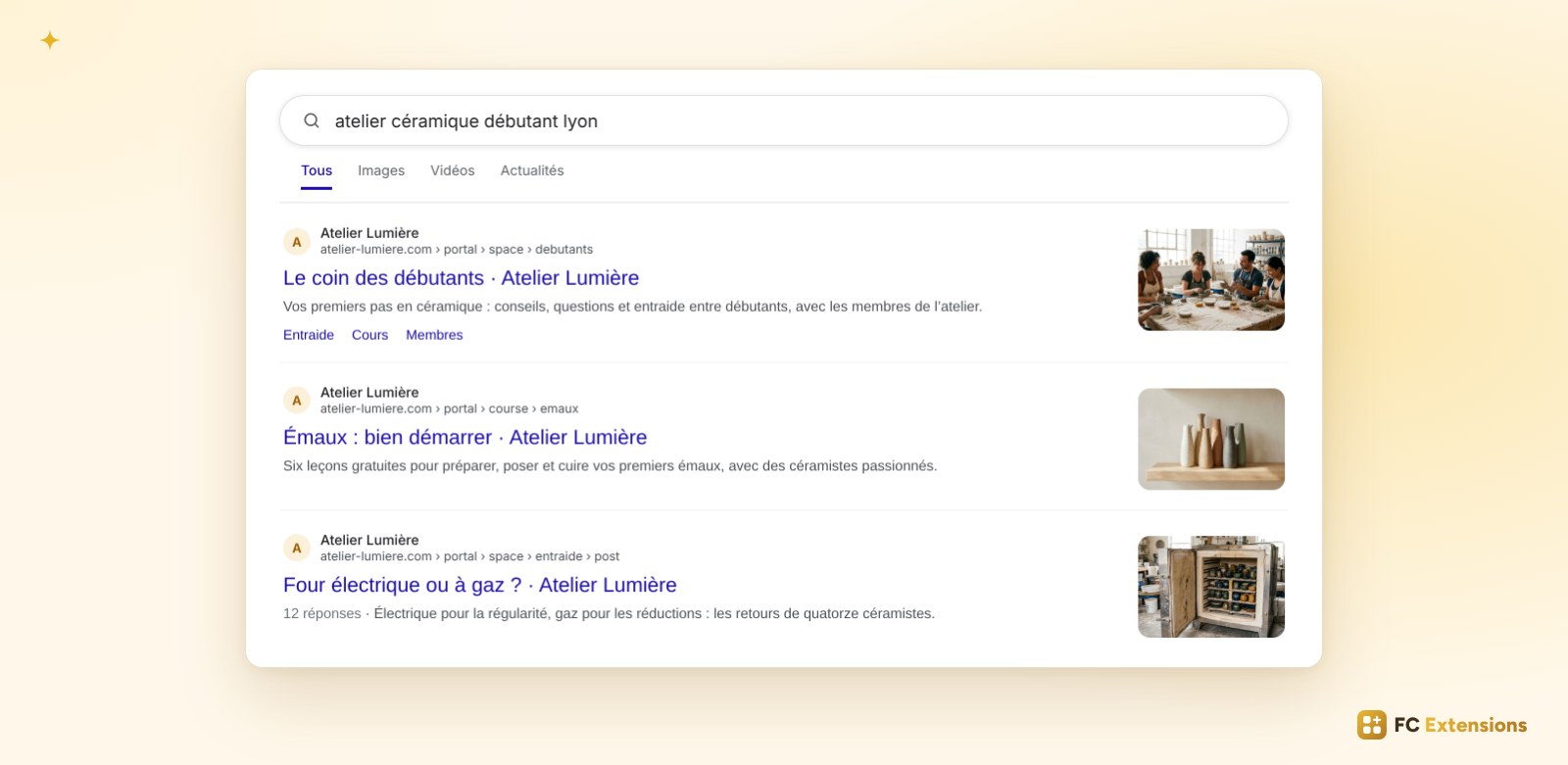This screenshot has height=765, width=1568.
Task: Follow the Cours sitelink
Action: (x=369, y=335)
